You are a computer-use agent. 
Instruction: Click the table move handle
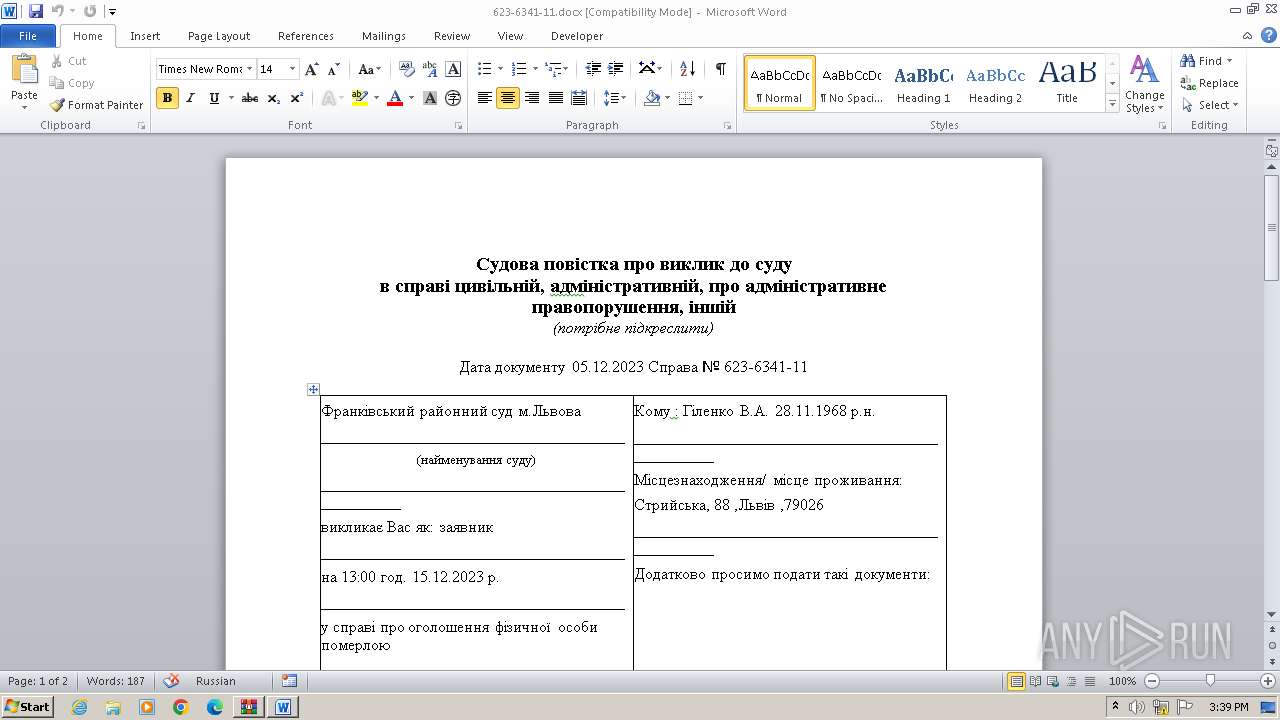click(x=313, y=389)
